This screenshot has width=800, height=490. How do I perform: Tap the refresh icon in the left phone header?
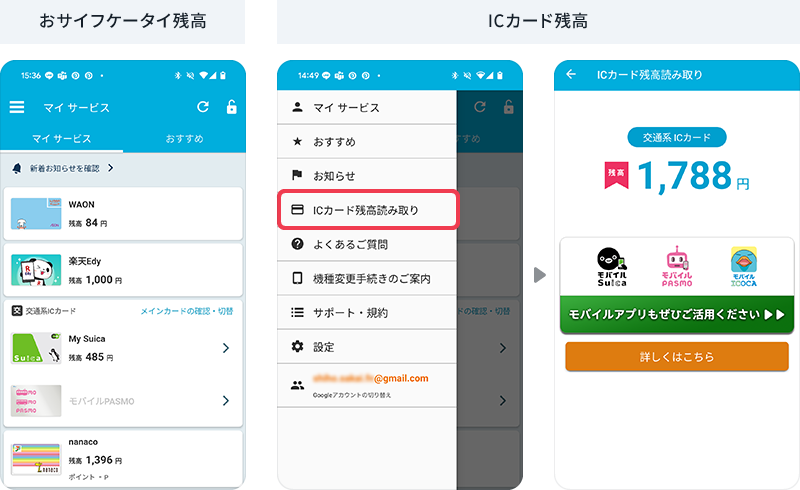point(203,107)
